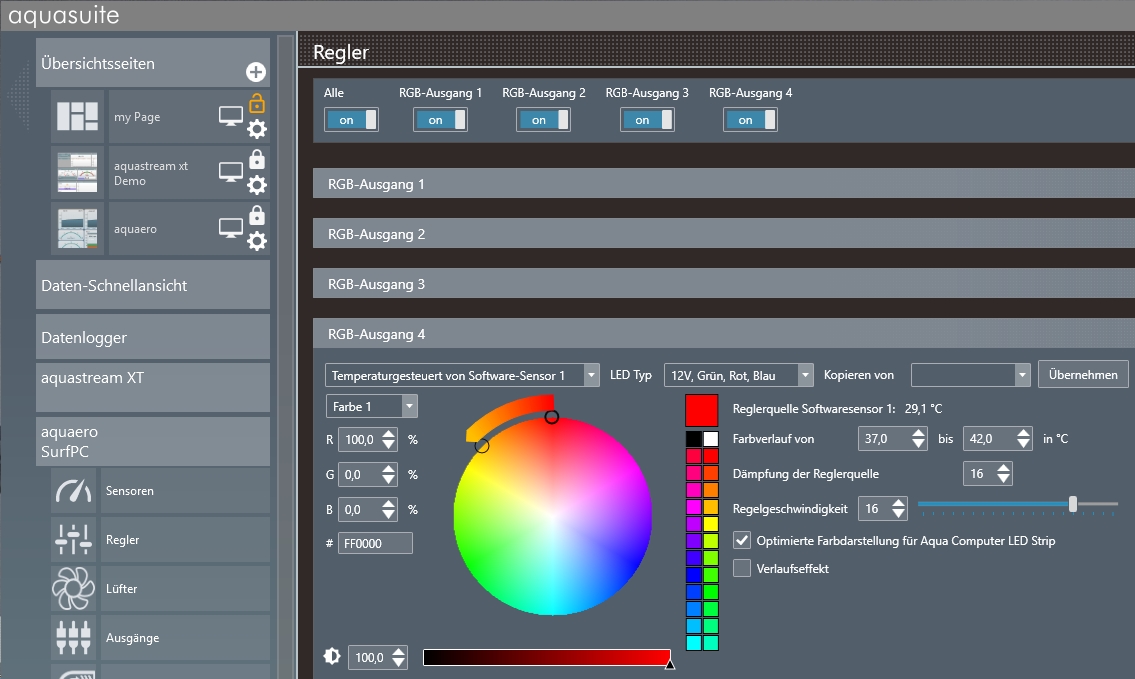Viewport: 1135px width, 679px height.
Task: Toggle the Alle on switch
Action: click(x=351, y=120)
